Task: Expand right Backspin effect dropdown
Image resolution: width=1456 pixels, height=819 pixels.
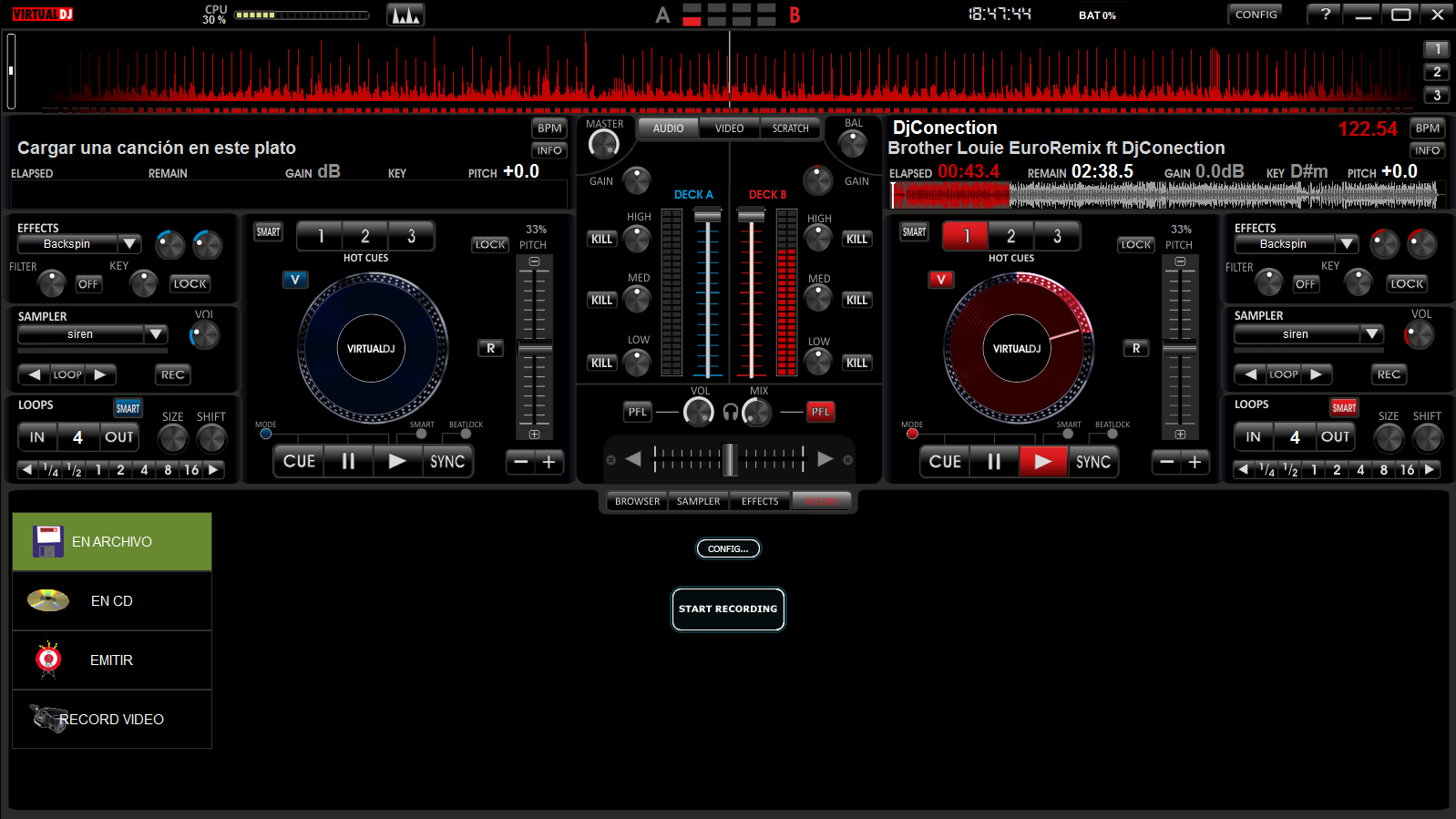Action: (x=1347, y=244)
